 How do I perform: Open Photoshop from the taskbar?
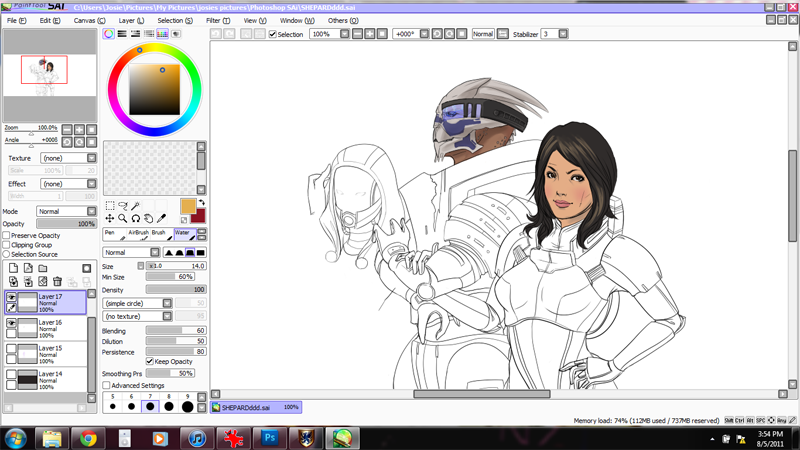(x=268, y=438)
